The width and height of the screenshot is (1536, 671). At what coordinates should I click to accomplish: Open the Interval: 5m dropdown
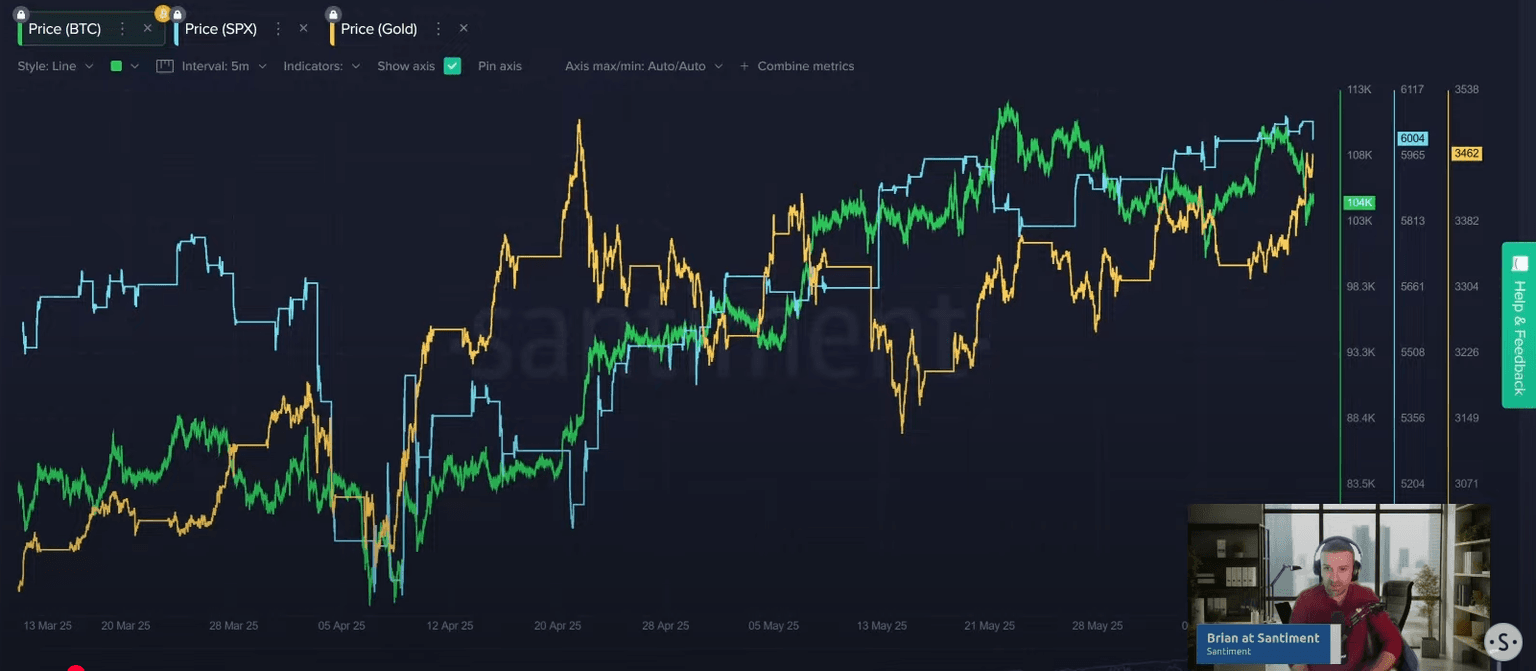click(x=224, y=66)
